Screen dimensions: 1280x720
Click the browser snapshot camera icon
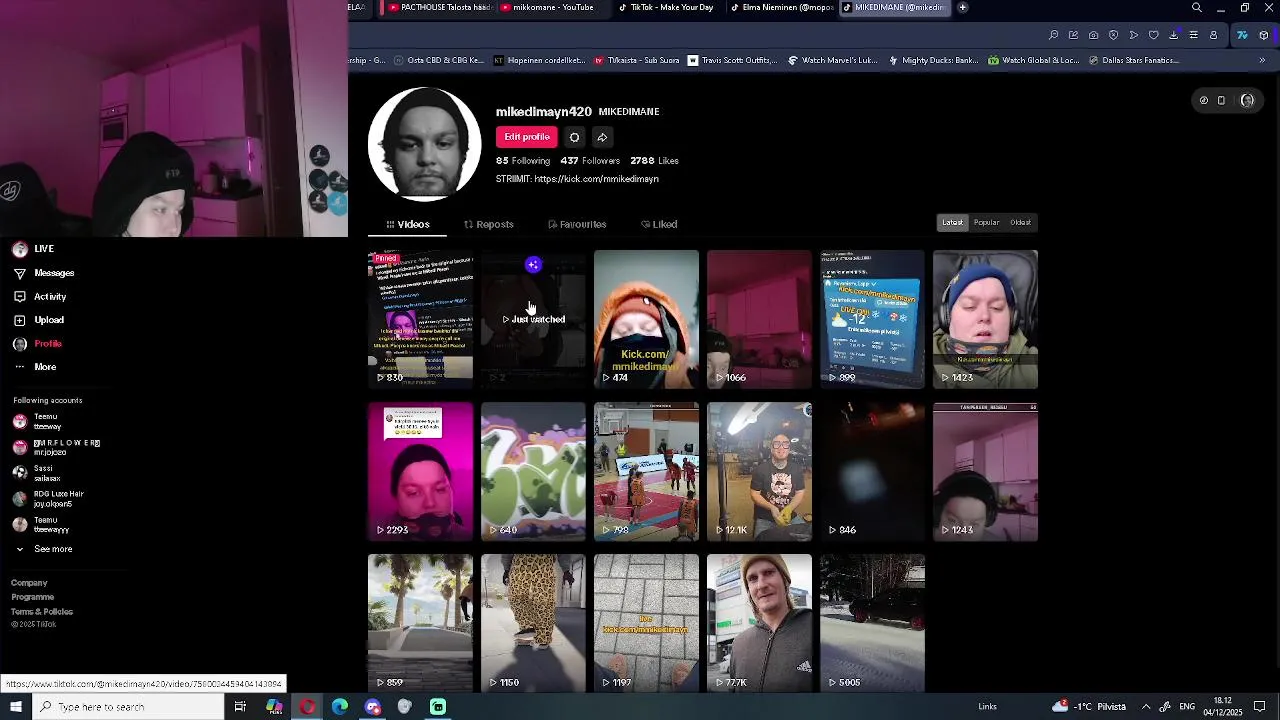[x=1093, y=35]
